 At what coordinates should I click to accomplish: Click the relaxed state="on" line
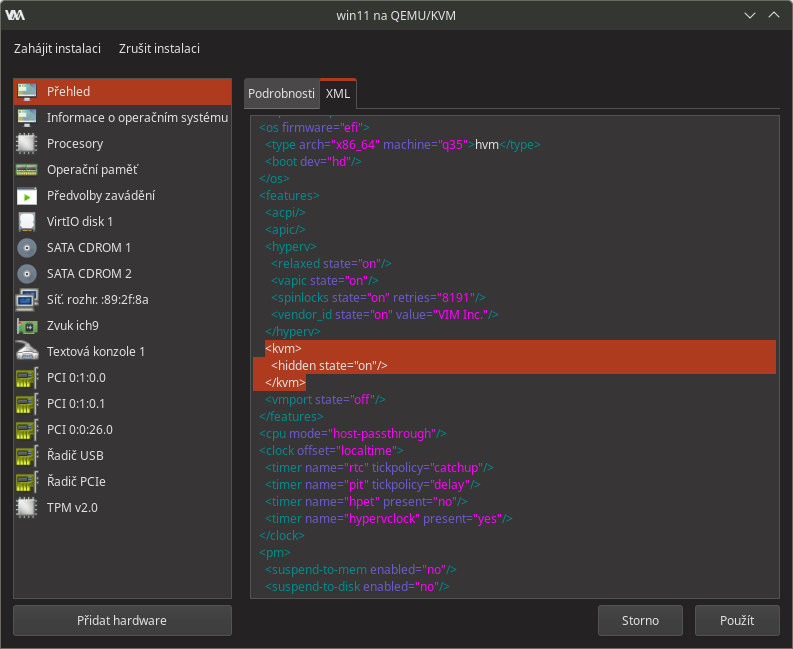tap(331, 264)
